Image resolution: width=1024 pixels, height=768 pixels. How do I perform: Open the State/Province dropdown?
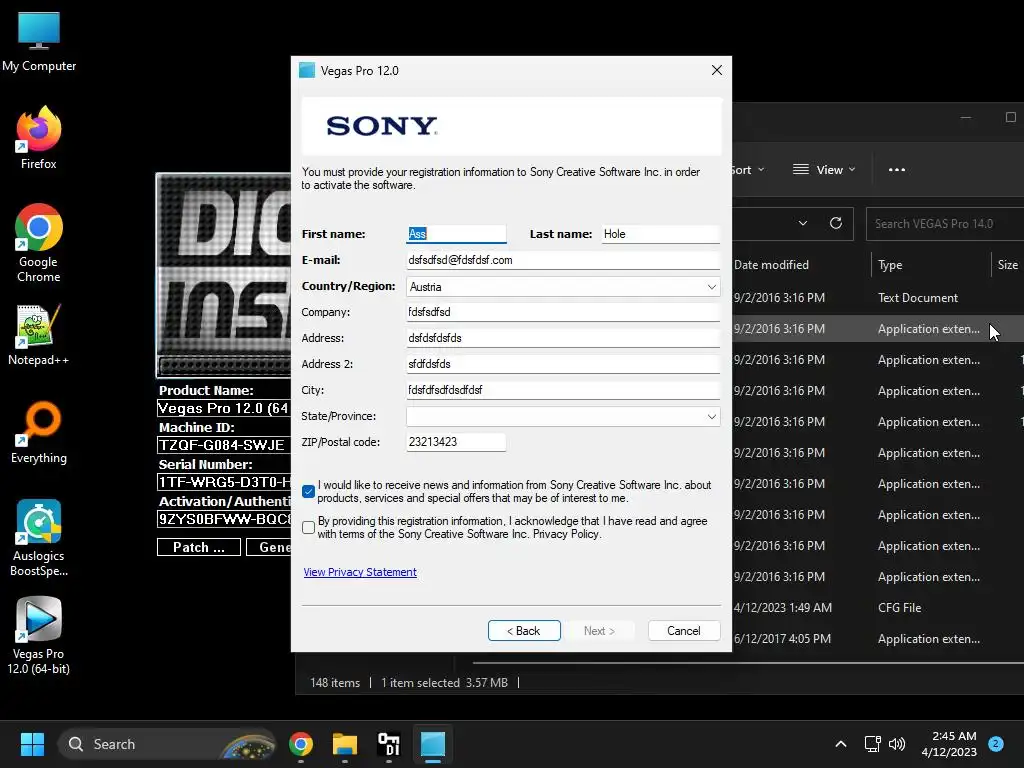563,417
